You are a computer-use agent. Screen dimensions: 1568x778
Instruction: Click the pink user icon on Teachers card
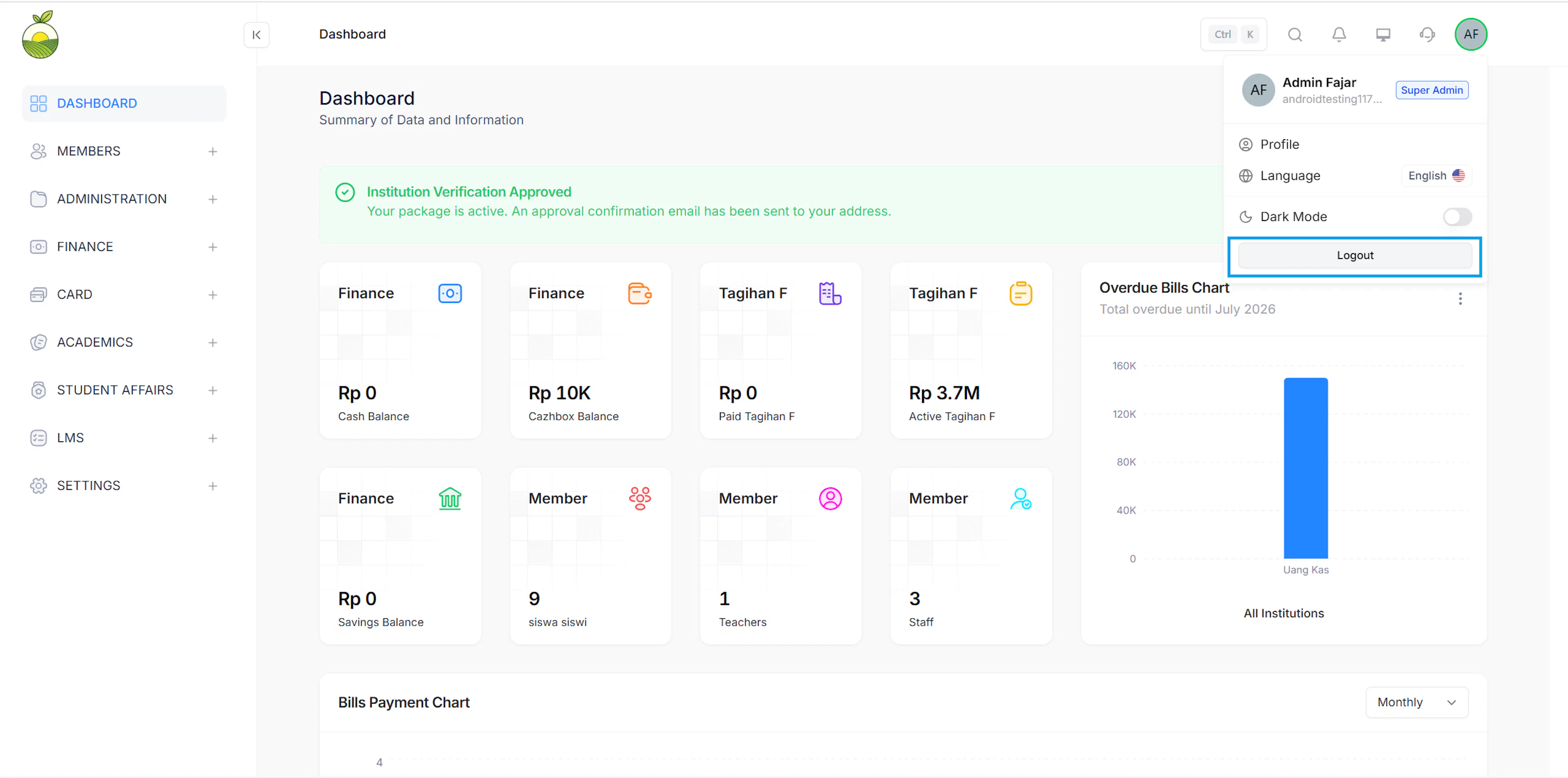[x=830, y=499]
